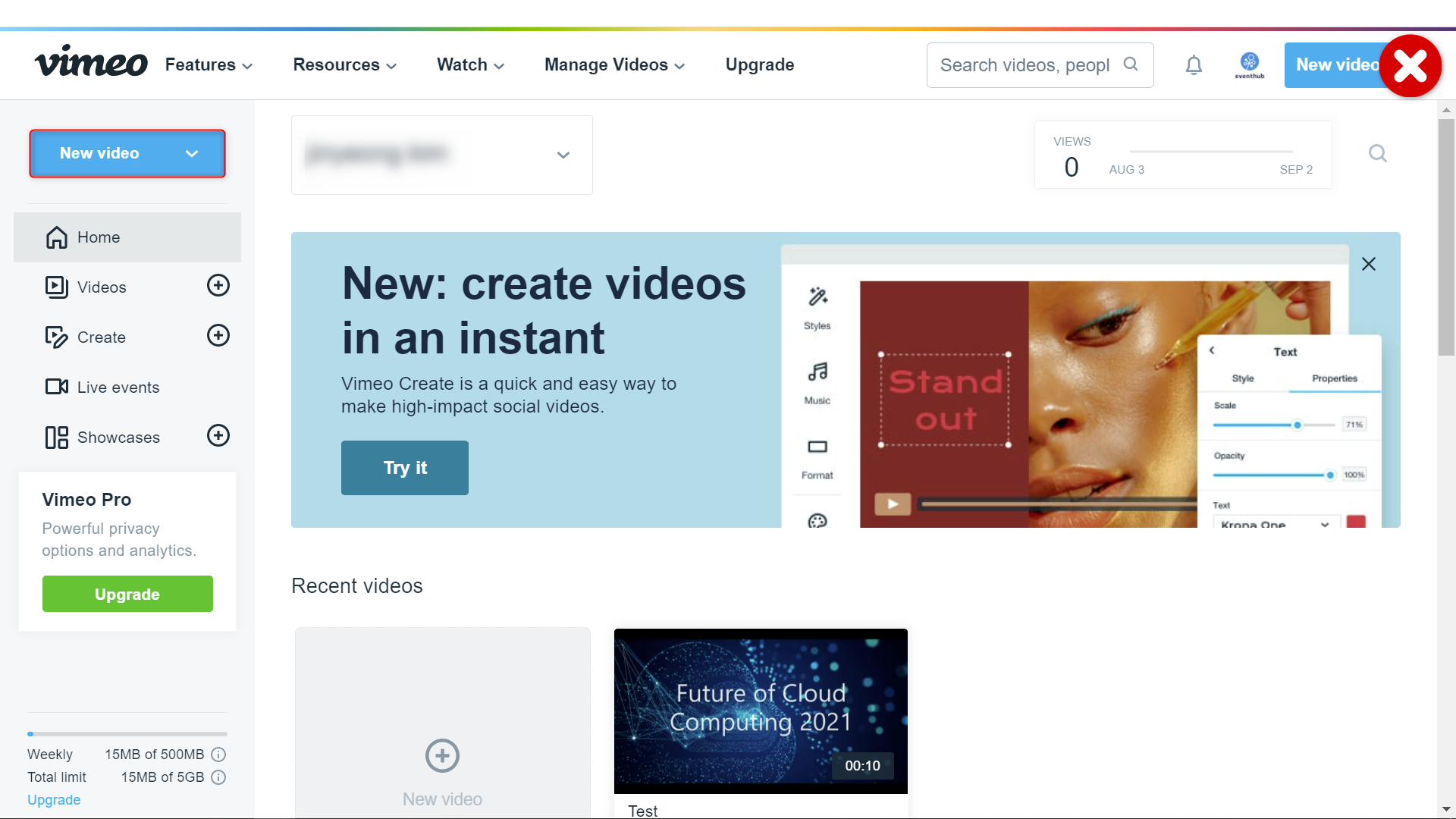Click the storage usage progress bar
Viewport: 1456px width, 819px height.
(127, 734)
